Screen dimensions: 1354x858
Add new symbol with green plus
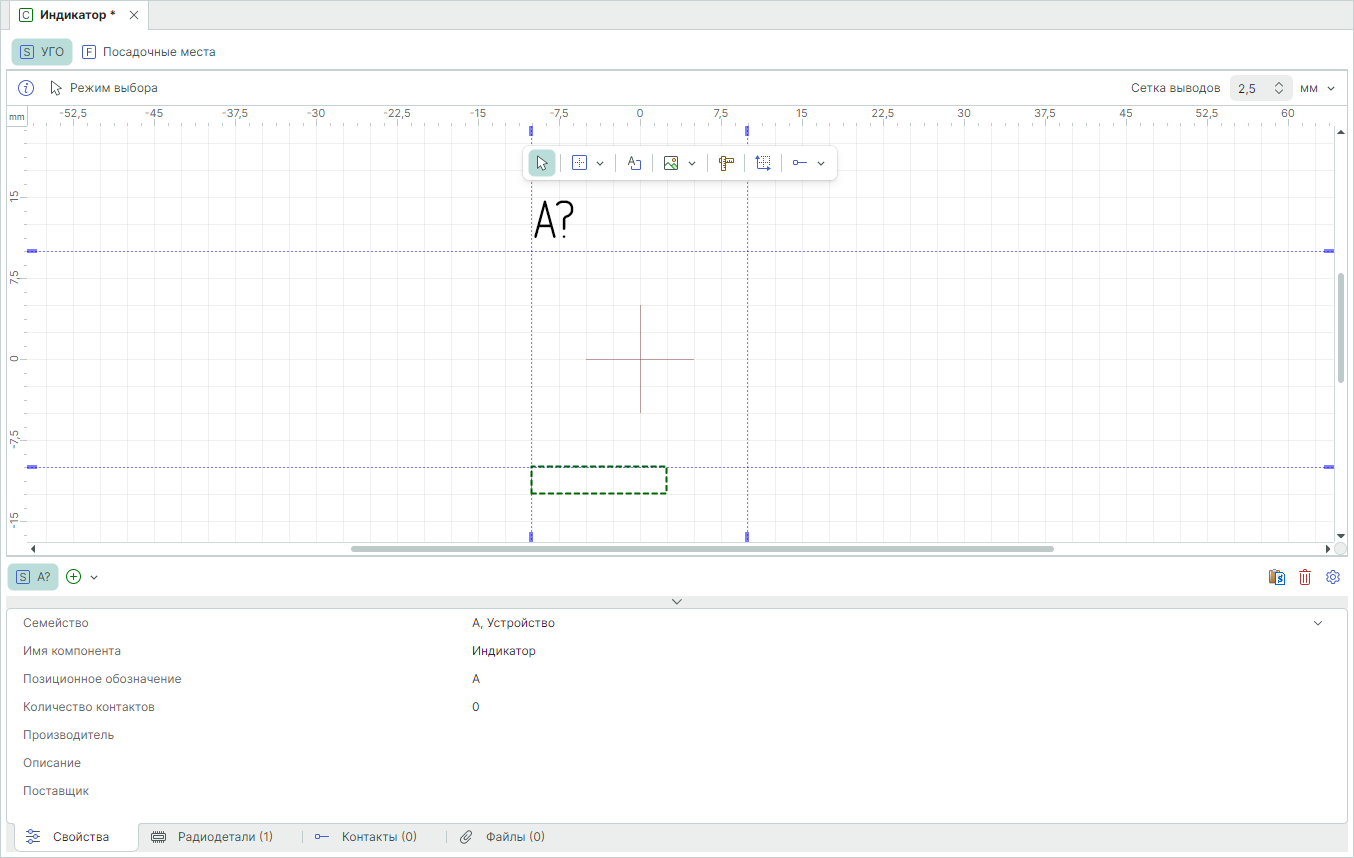(73, 577)
